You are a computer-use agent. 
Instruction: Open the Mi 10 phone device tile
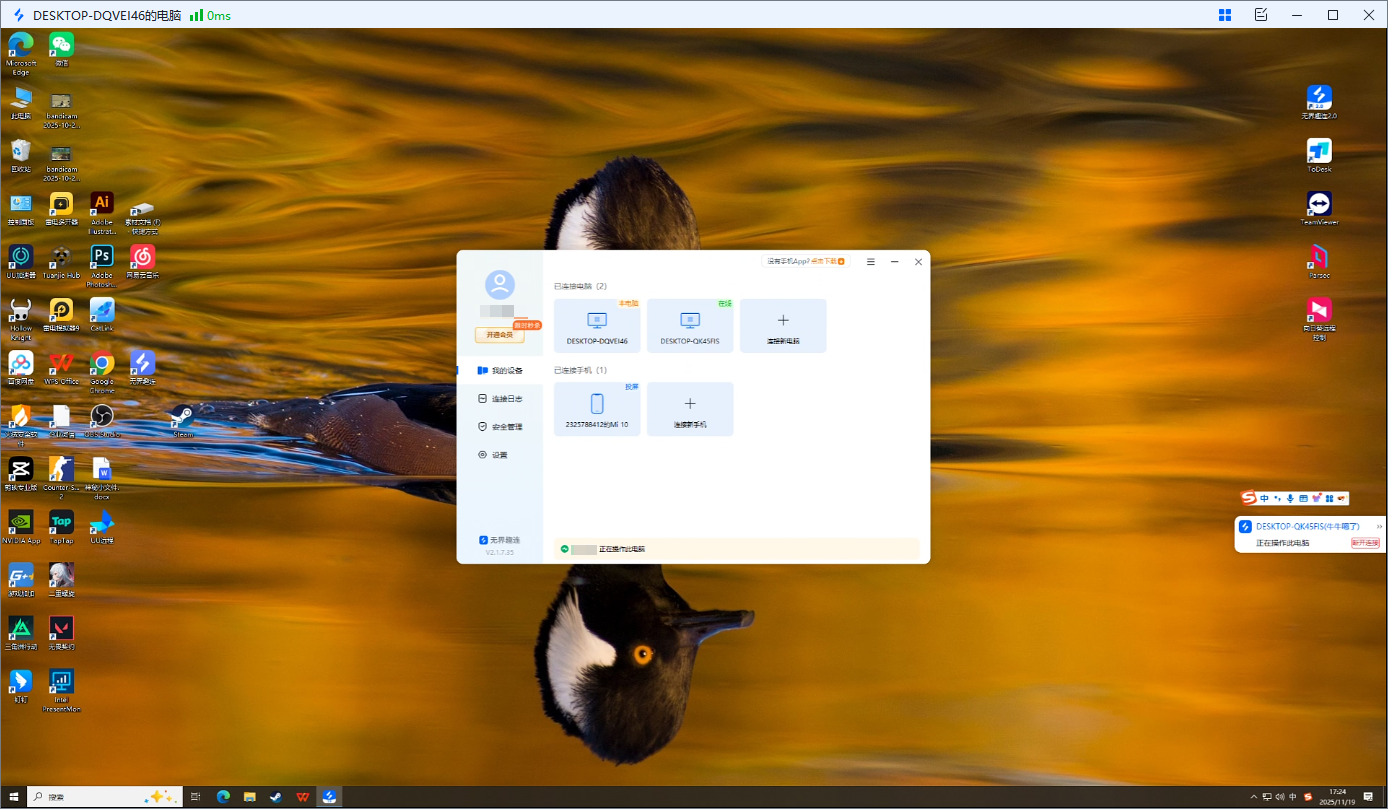point(597,408)
